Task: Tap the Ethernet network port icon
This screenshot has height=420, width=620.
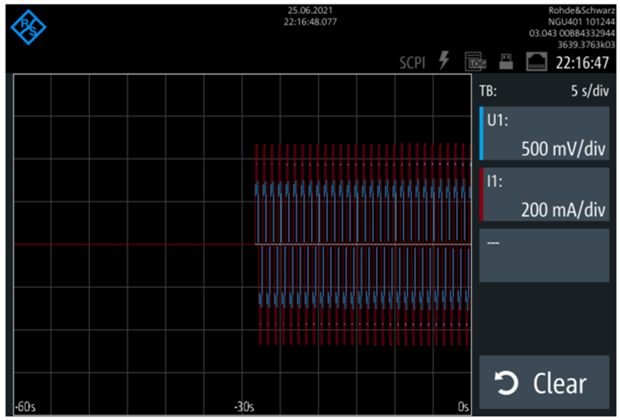Action: pos(537,62)
